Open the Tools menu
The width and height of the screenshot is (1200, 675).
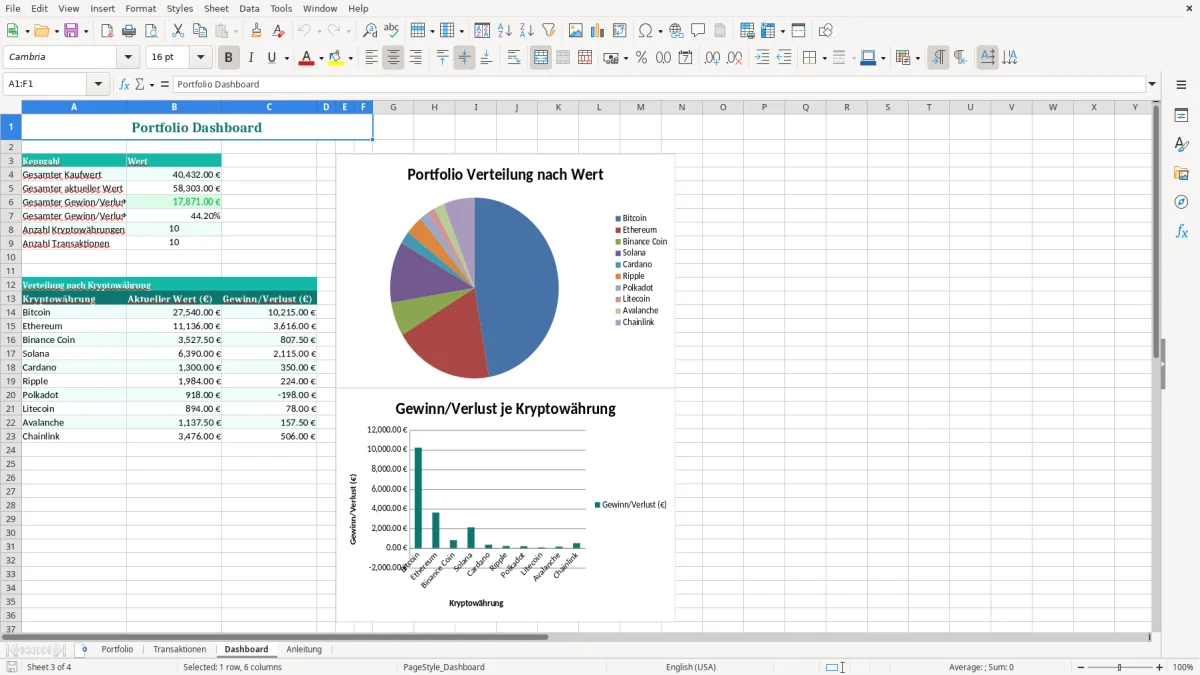pos(281,8)
